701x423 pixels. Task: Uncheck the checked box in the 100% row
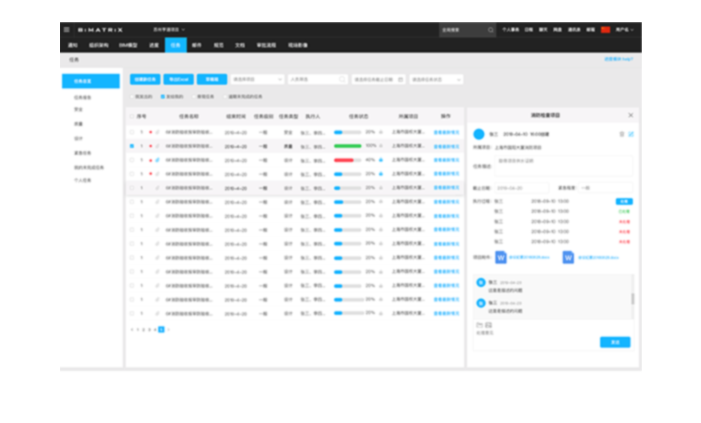coord(132,146)
